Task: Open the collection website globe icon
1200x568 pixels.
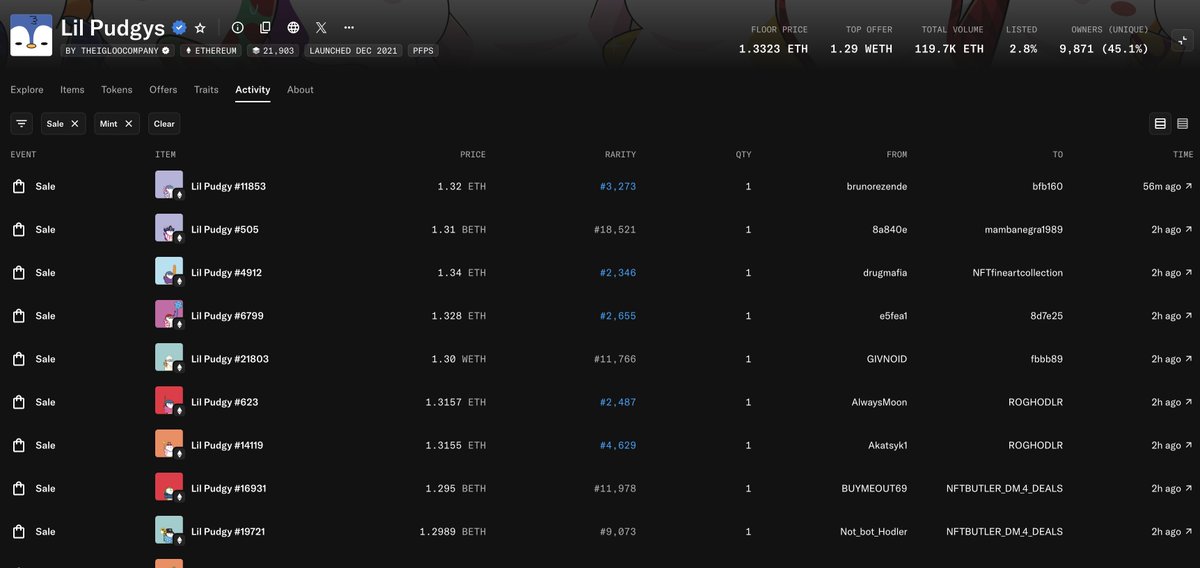Action: 293,28
